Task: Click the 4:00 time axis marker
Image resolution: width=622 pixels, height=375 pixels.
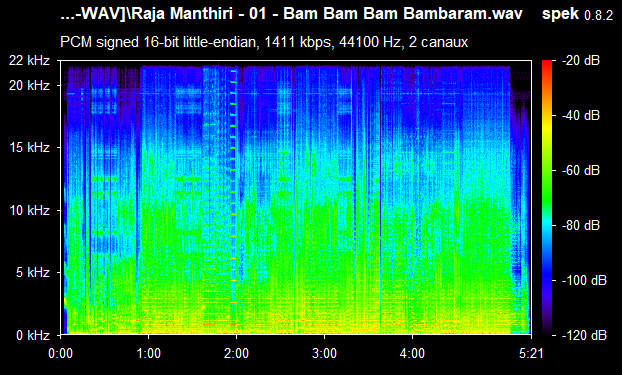Action: 413,353
